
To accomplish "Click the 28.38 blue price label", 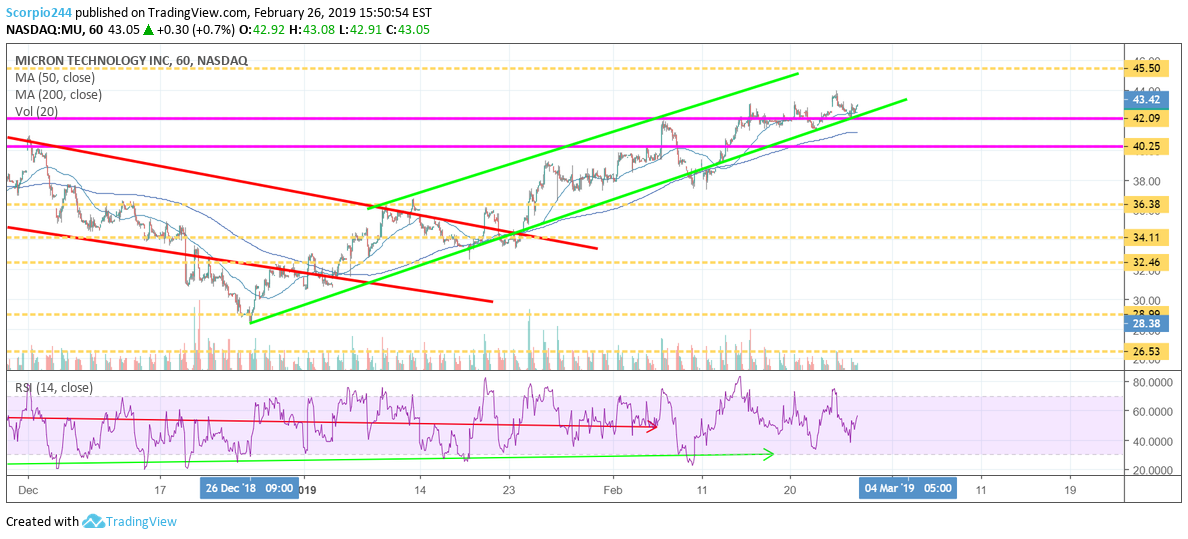I will [1146, 324].
